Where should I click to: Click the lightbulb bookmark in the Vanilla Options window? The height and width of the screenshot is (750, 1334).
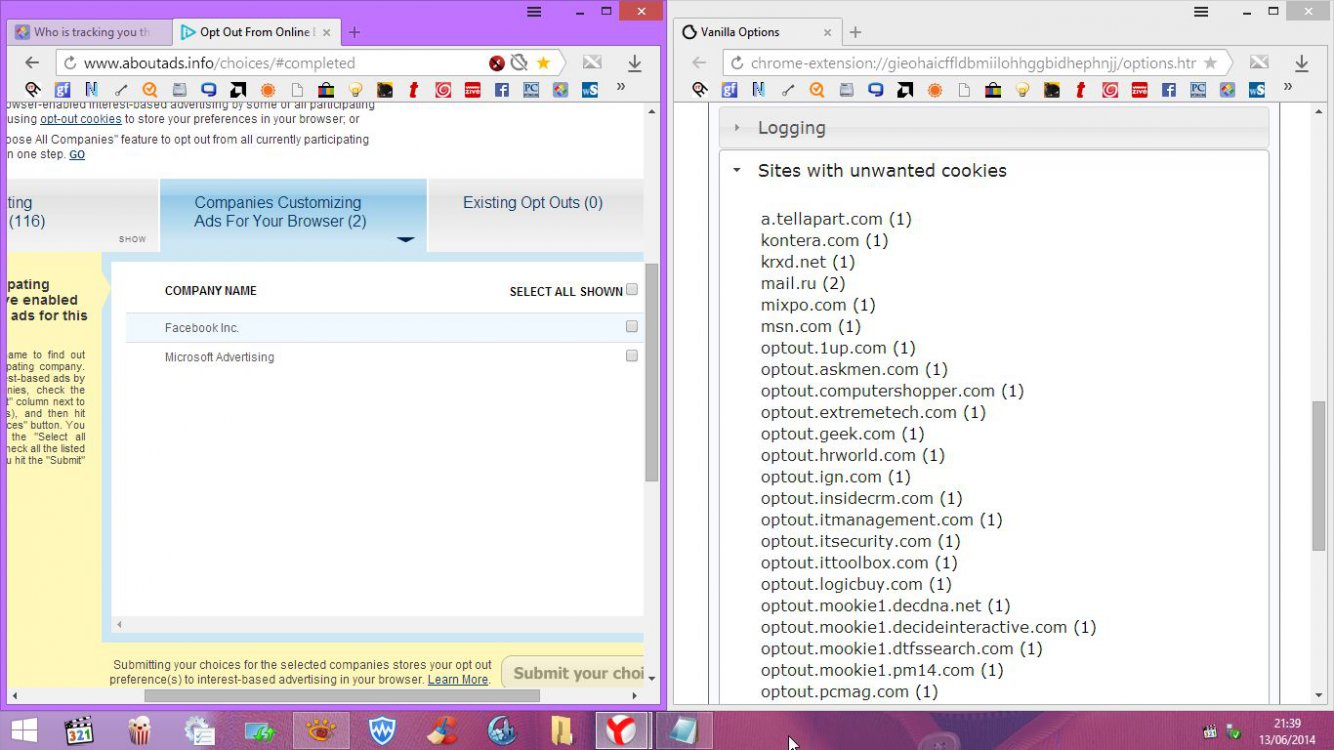coord(1022,90)
